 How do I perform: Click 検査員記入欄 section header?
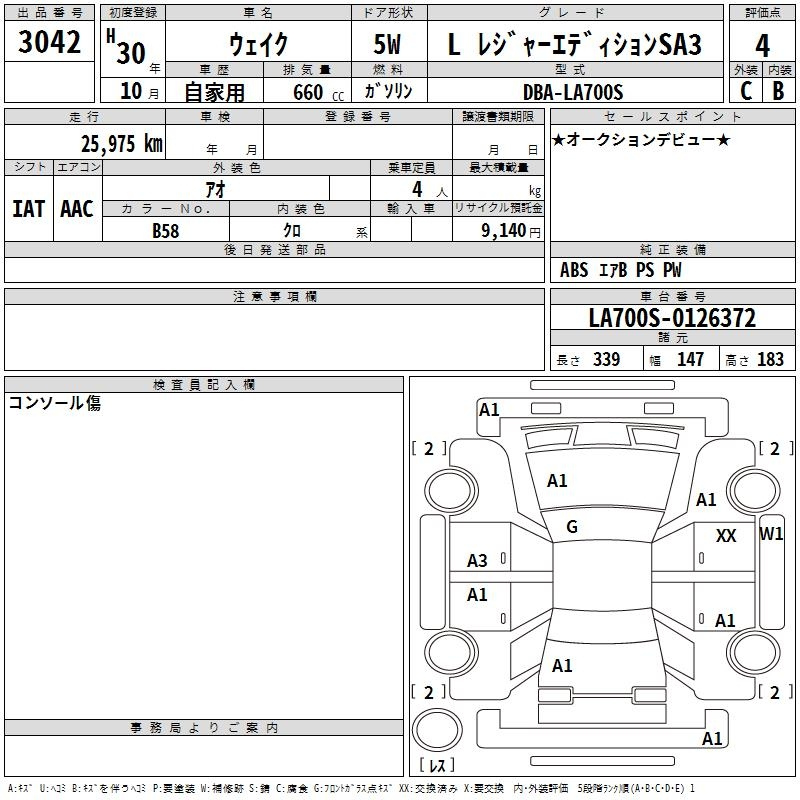pos(204,385)
